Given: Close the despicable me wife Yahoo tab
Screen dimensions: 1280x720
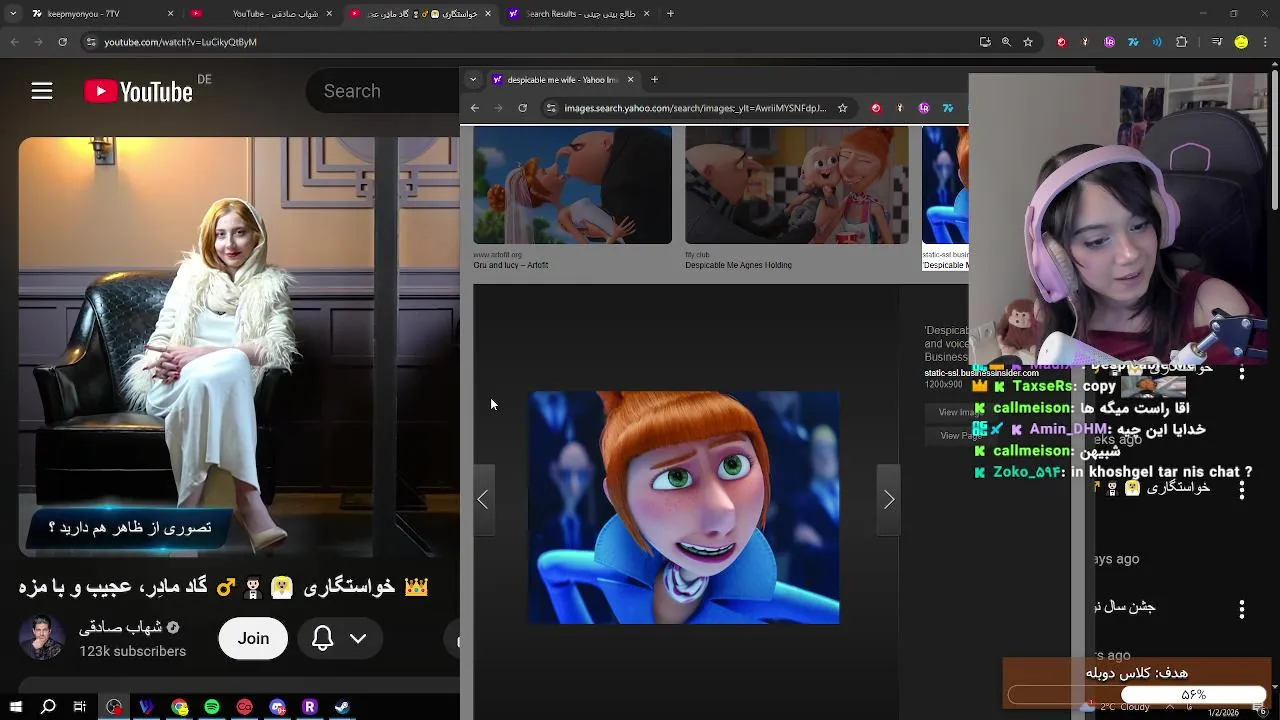Looking at the screenshot, I should coord(630,79).
